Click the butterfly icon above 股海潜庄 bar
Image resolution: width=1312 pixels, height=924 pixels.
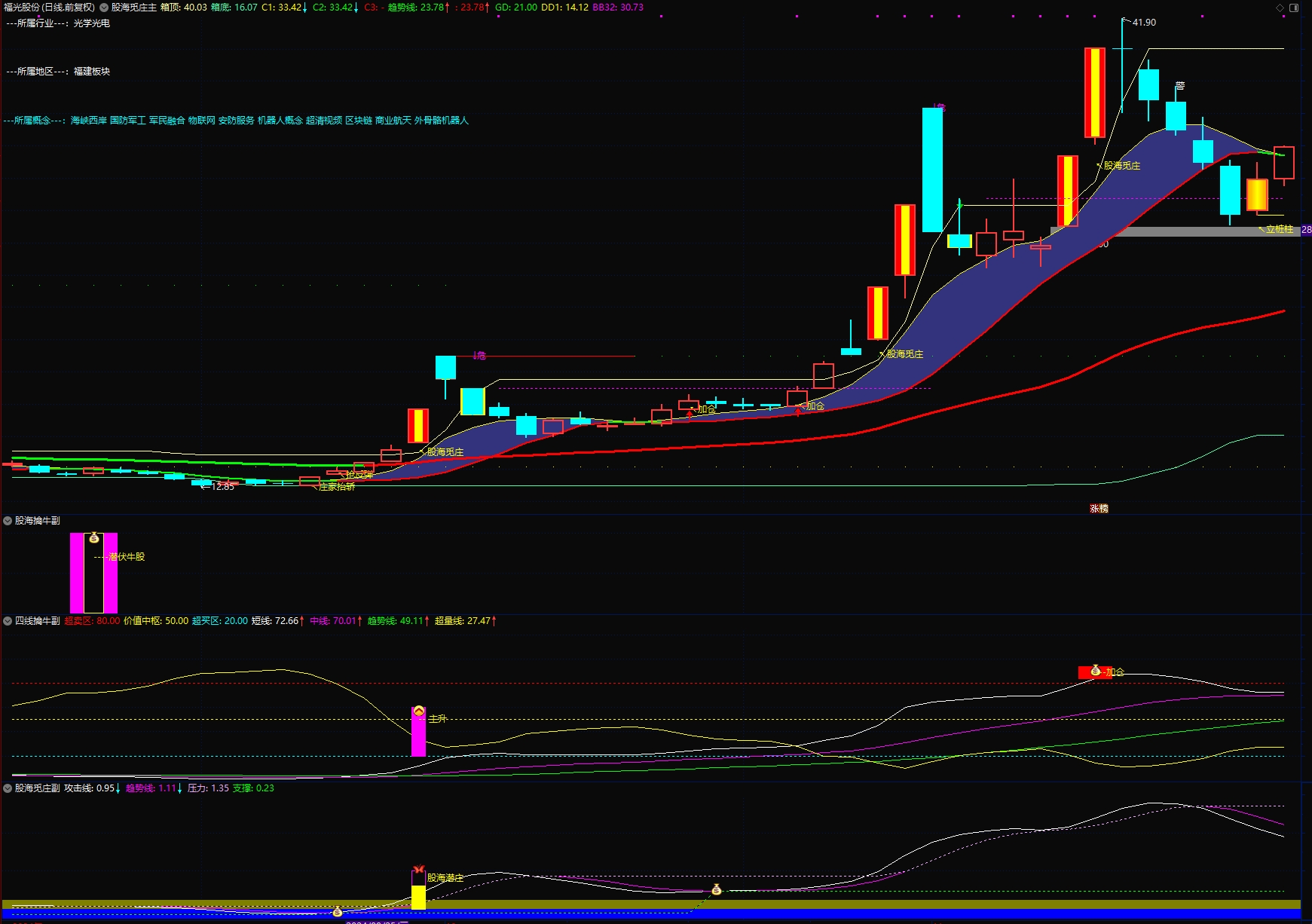[x=418, y=870]
